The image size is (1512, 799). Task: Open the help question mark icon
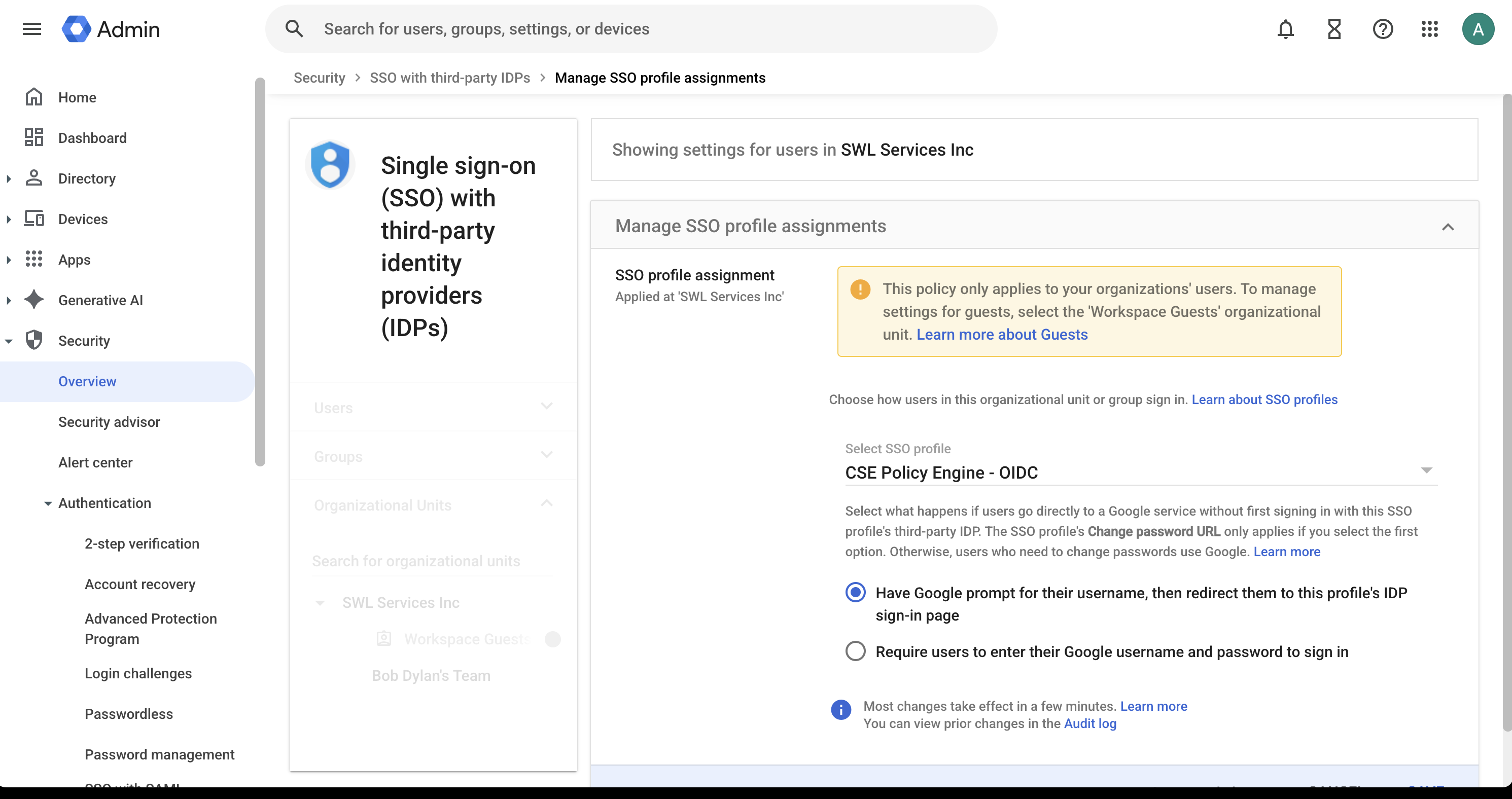[x=1383, y=29]
